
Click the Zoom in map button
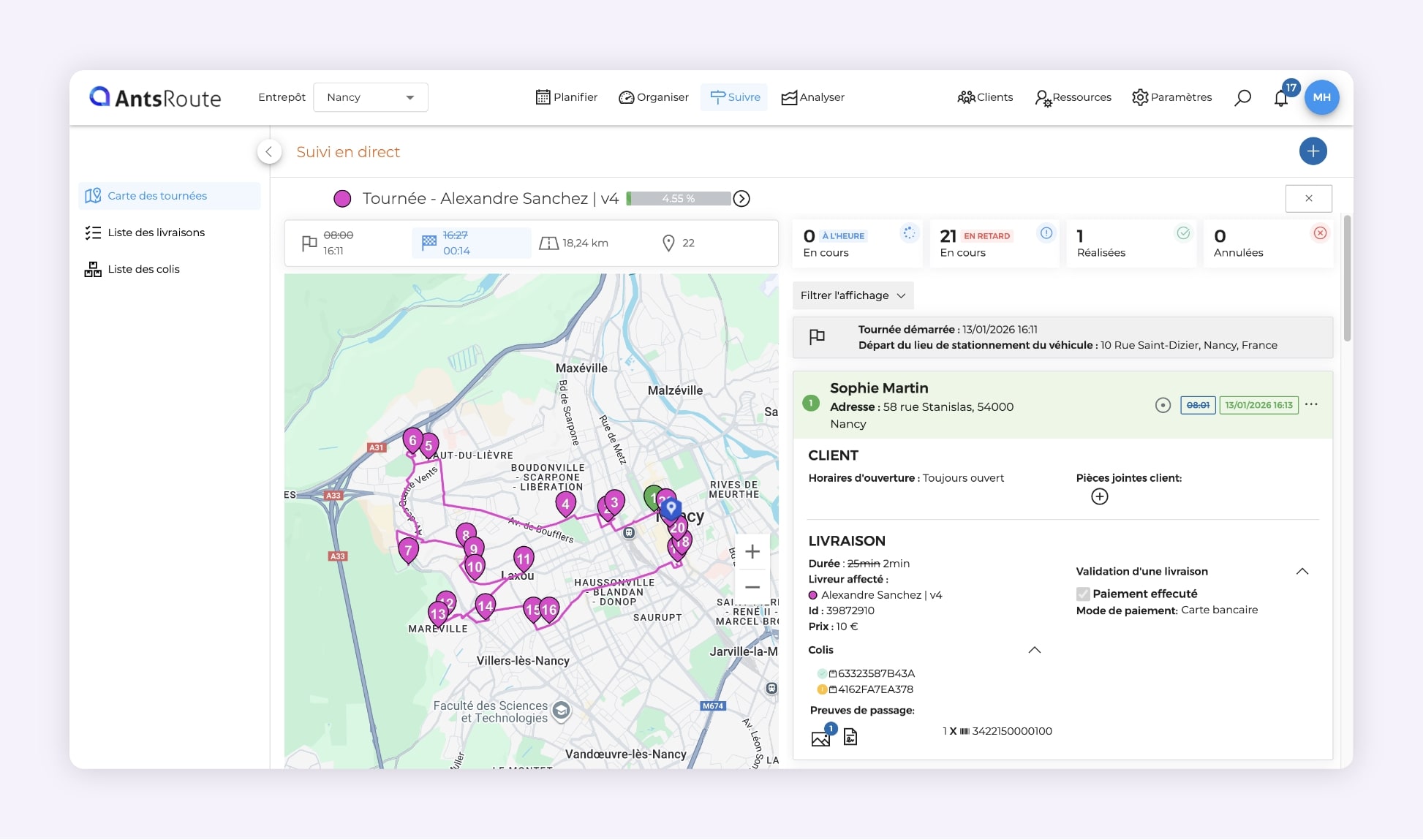click(x=752, y=552)
